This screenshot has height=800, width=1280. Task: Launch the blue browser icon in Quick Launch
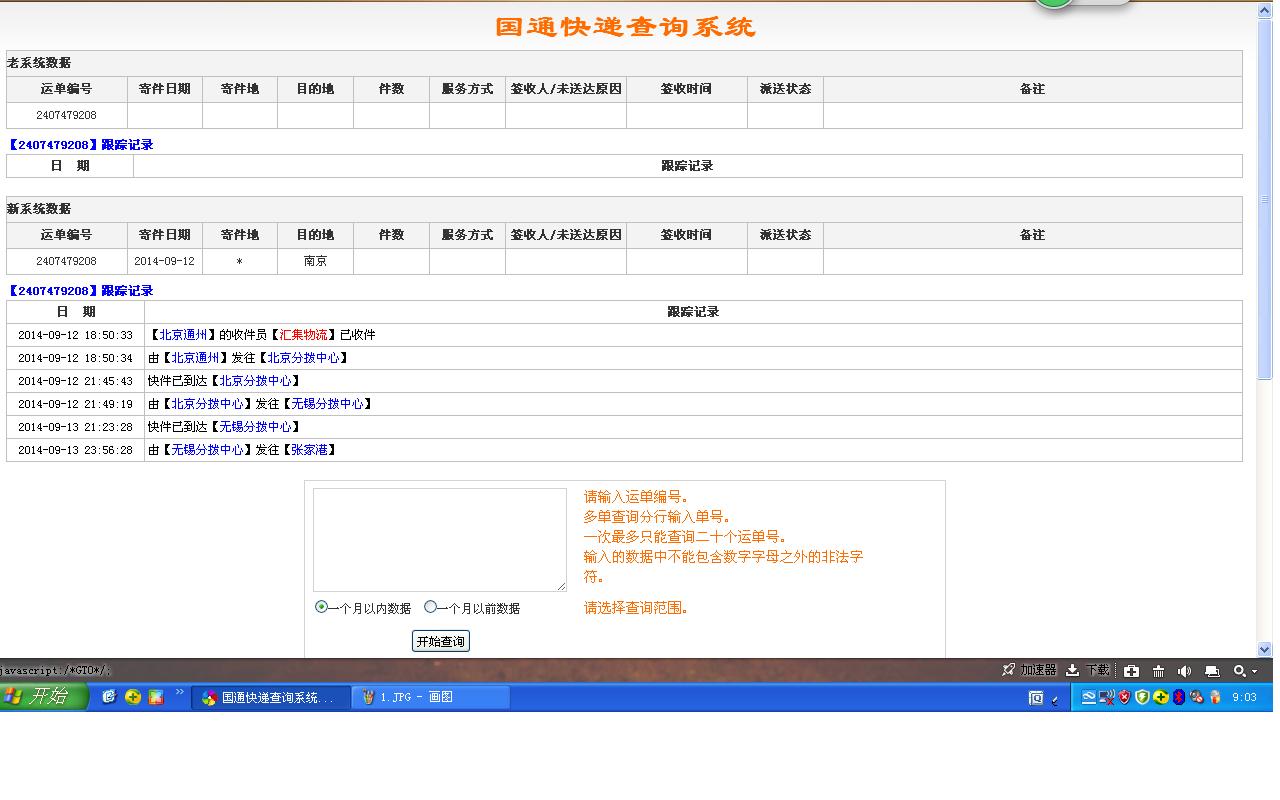[x=109, y=697]
